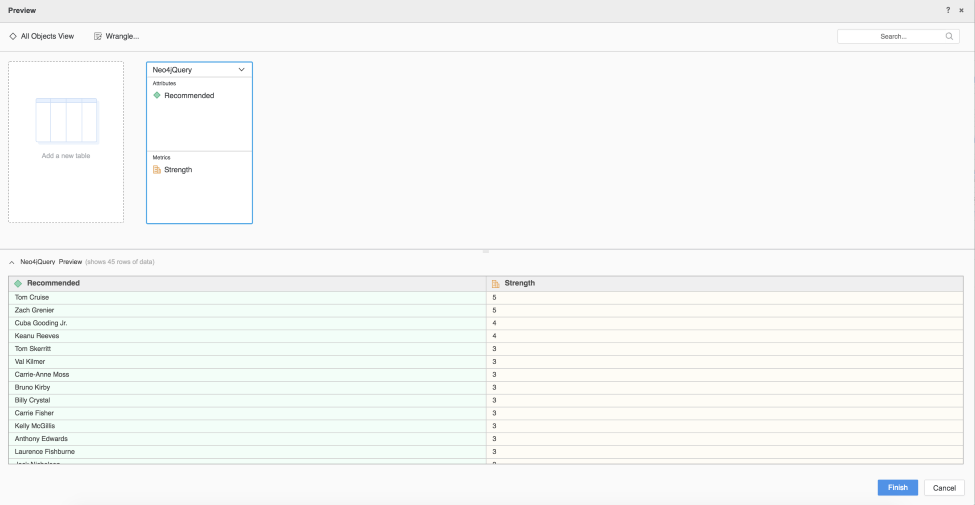Click the help question mark icon
The width and height of the screenshot is (975, 505).
point(948,10)
